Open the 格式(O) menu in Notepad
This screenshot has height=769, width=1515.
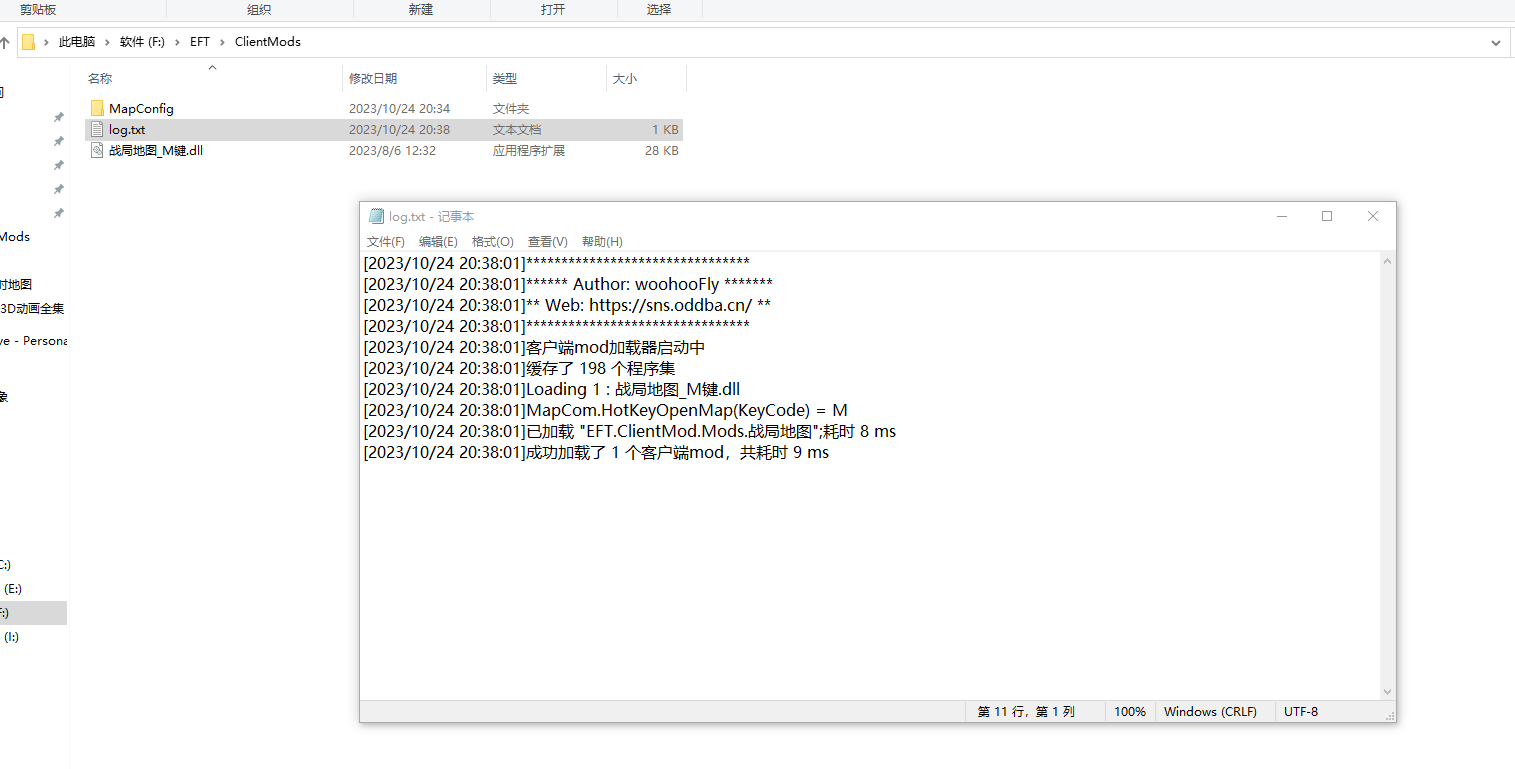[x=492, y=242]
